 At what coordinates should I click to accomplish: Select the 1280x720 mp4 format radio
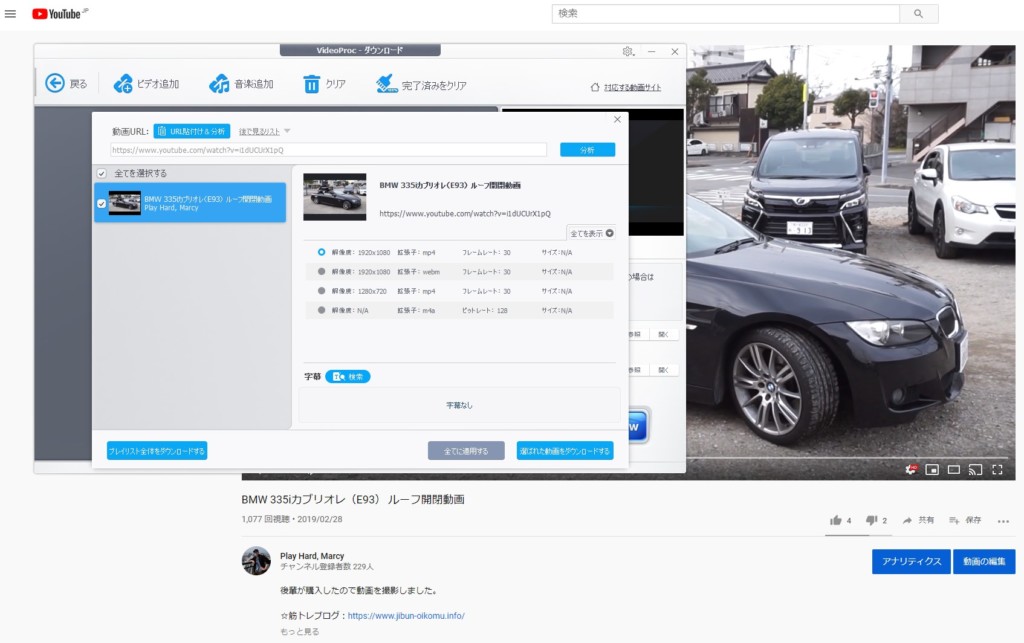[321, 291]
